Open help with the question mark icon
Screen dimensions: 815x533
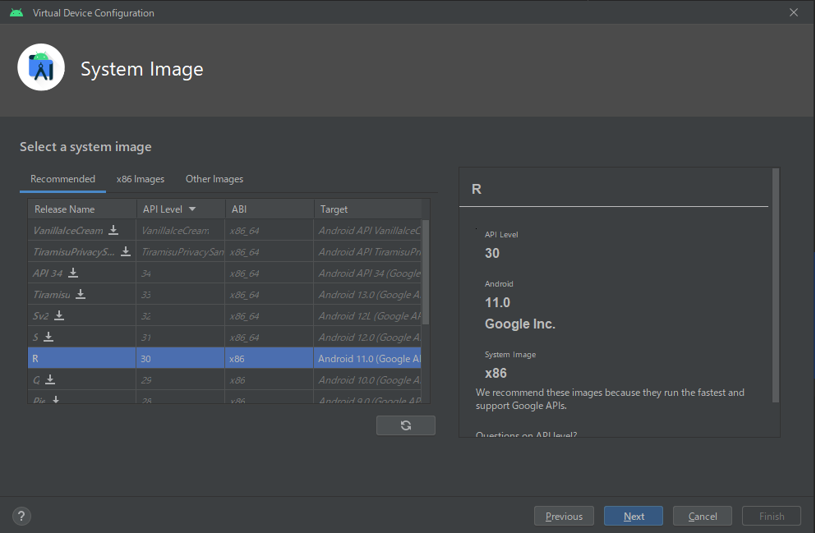tap(21, 516)
